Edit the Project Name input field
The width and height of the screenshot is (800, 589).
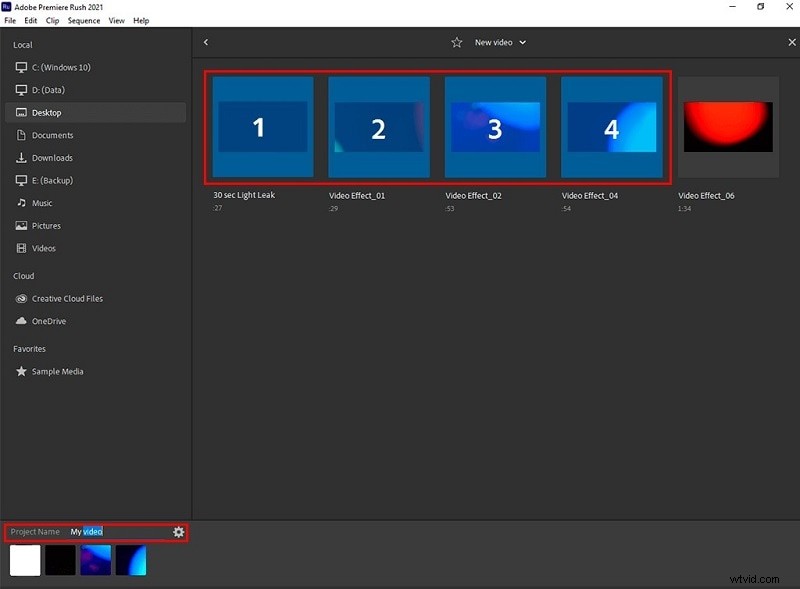(x=88, y=531)
